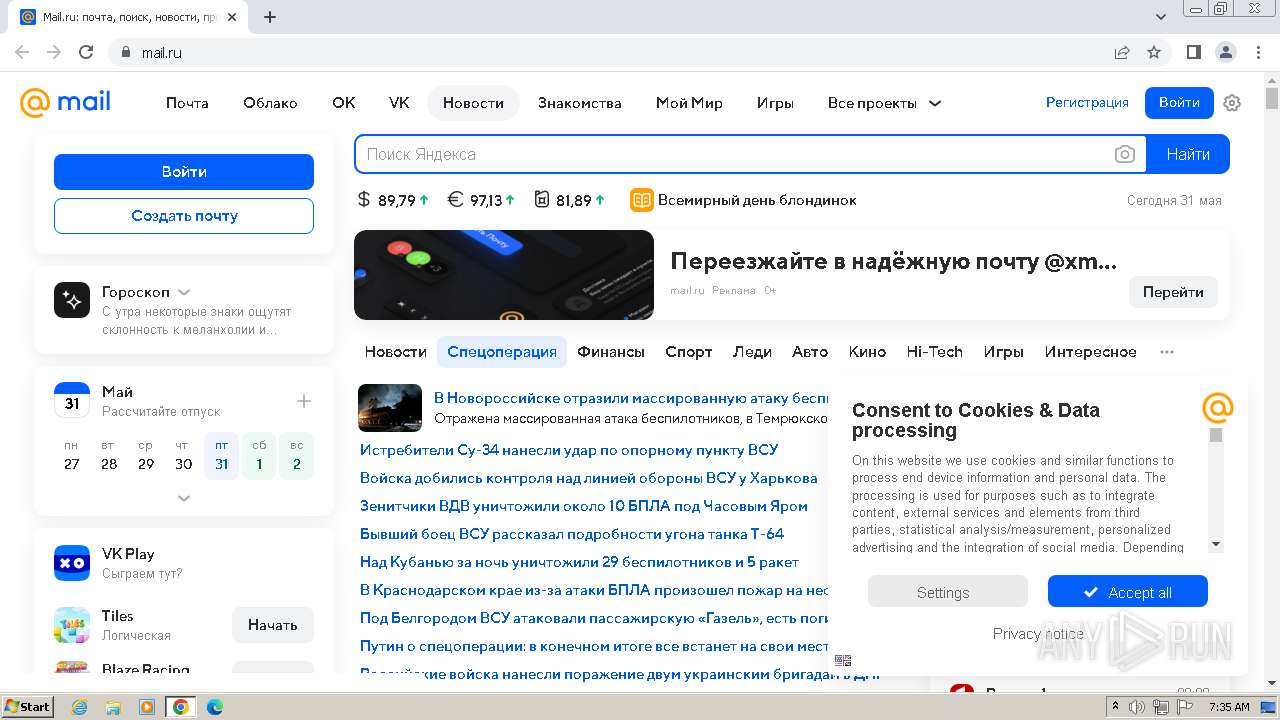
Task: Open the calendar icon showing 31
Action: tap(72, 400)
